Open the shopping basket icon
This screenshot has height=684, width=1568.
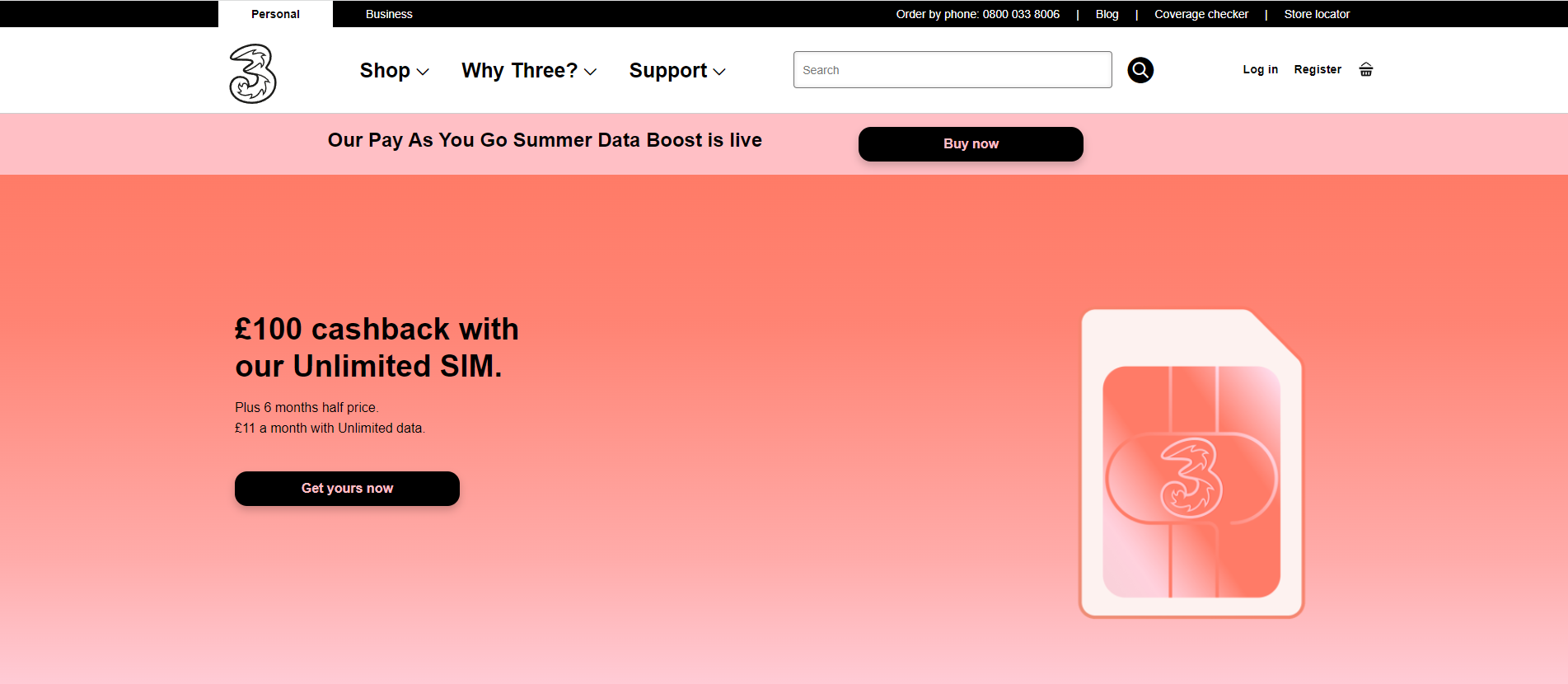pyautogui.click(x=1366, y=69)
